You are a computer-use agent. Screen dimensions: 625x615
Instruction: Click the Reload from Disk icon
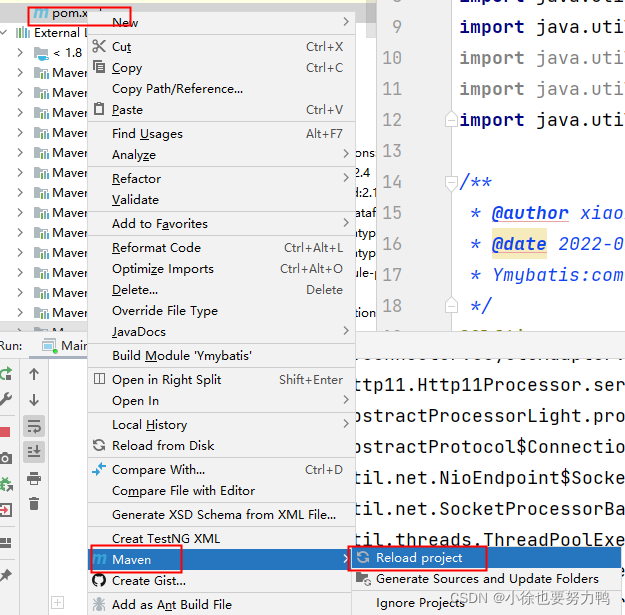click(99, 445)
